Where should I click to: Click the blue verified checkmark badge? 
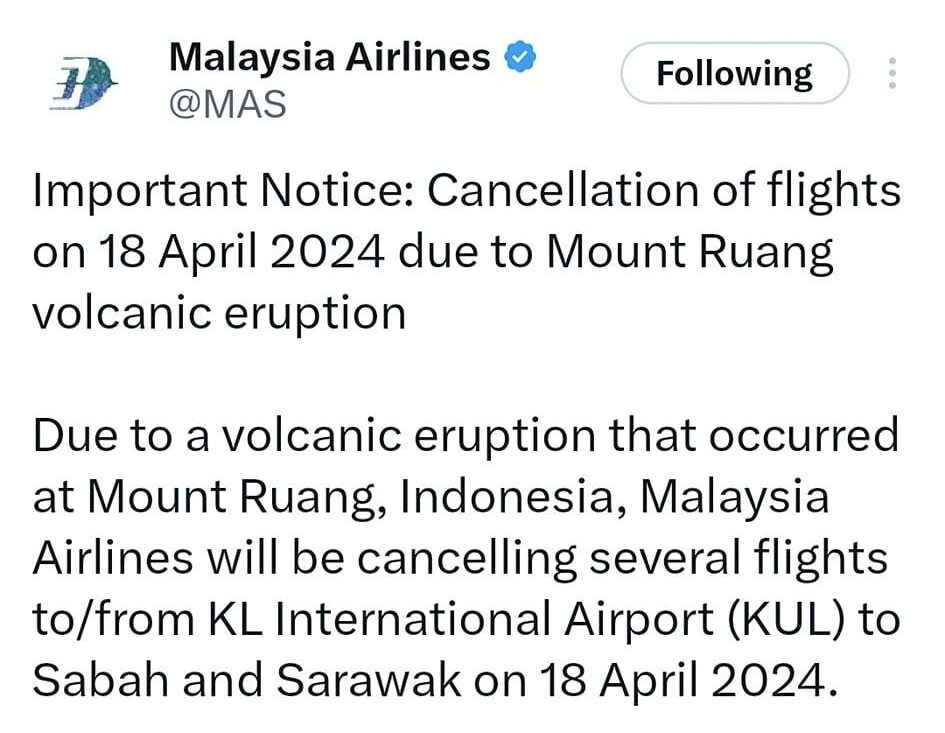[520, 57]
